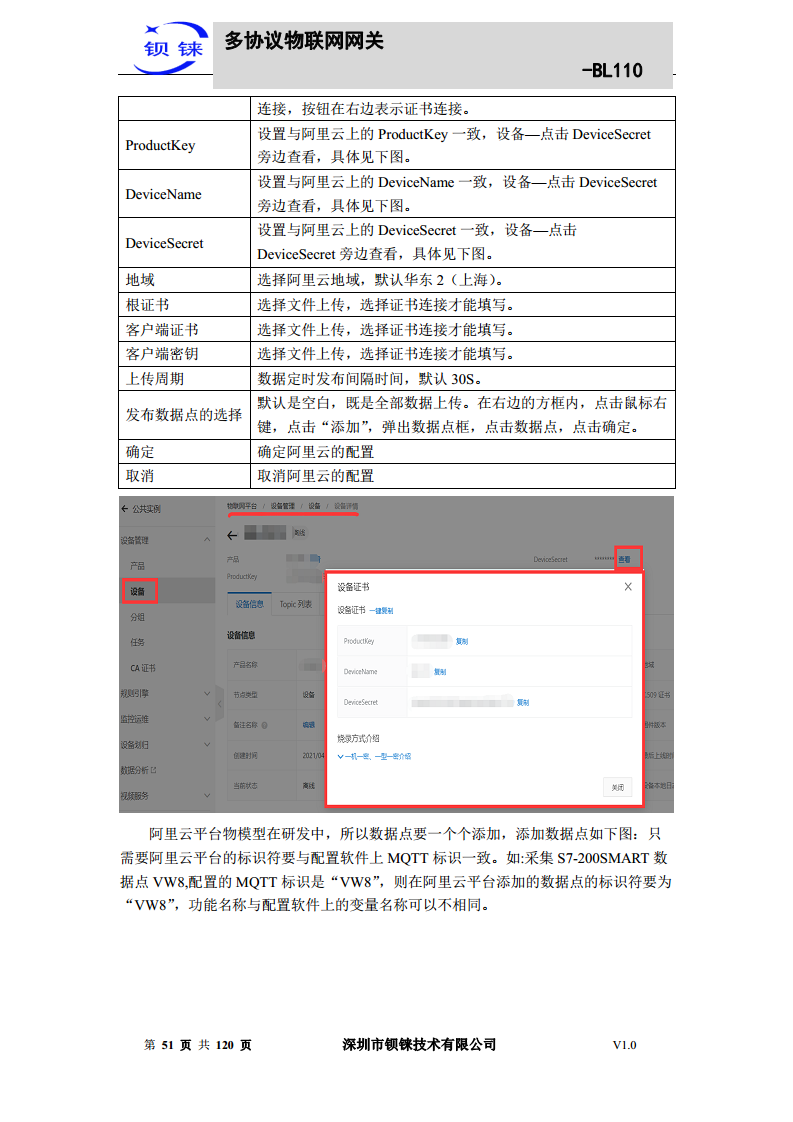Image resolution: width=793 pixels, height=1122 pixels.
Task: Open 任务 in the sidebar
Action: click(x=137, y=643)
